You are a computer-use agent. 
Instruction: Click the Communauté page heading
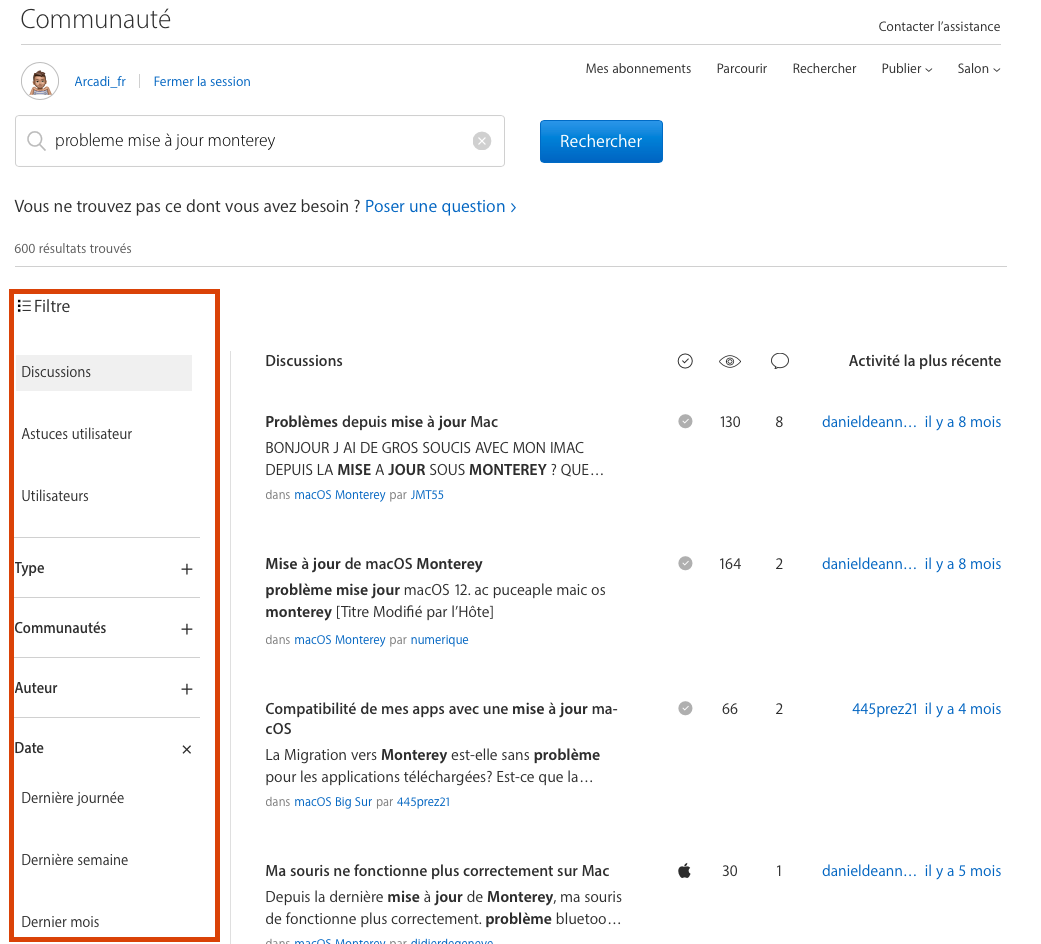point(96,19)
